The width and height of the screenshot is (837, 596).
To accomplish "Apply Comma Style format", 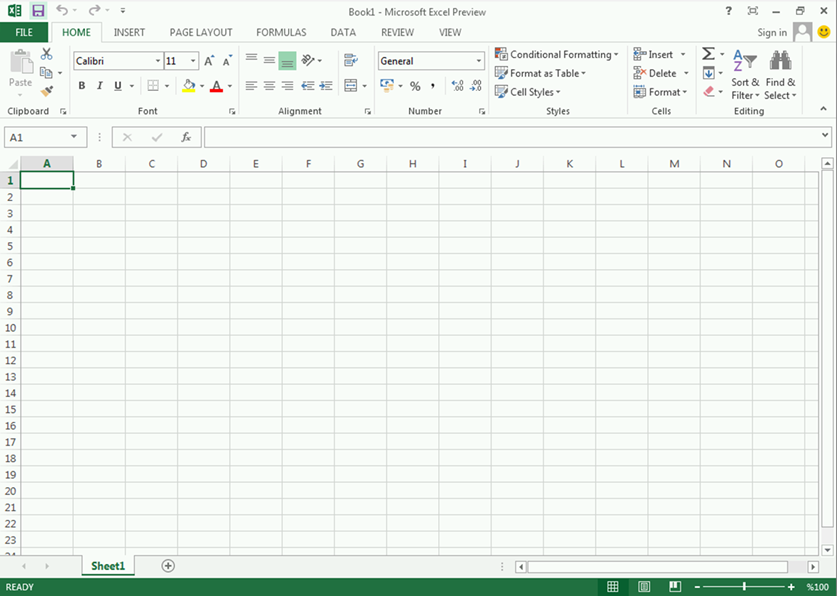I will pos(433,86).
